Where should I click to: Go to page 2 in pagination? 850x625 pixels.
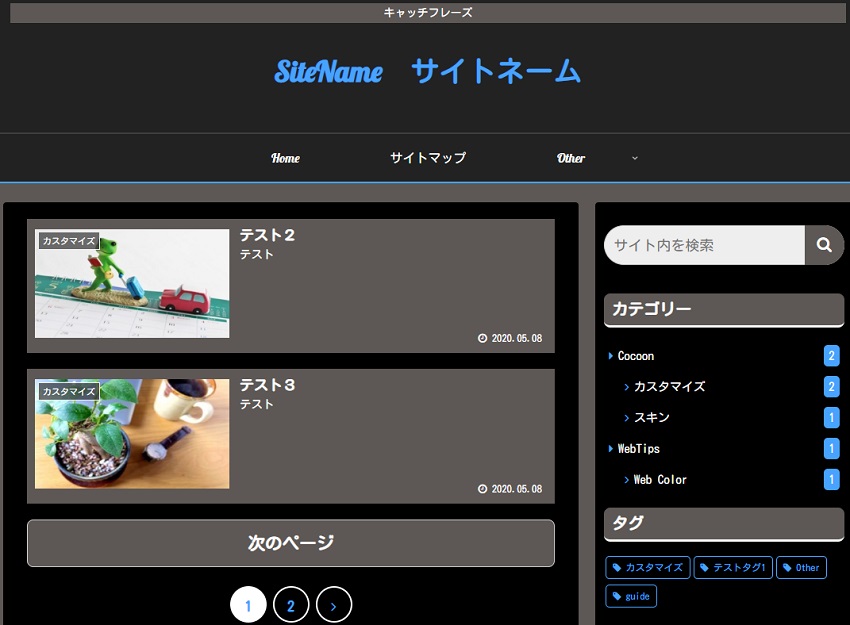click(x=291, y=605)
